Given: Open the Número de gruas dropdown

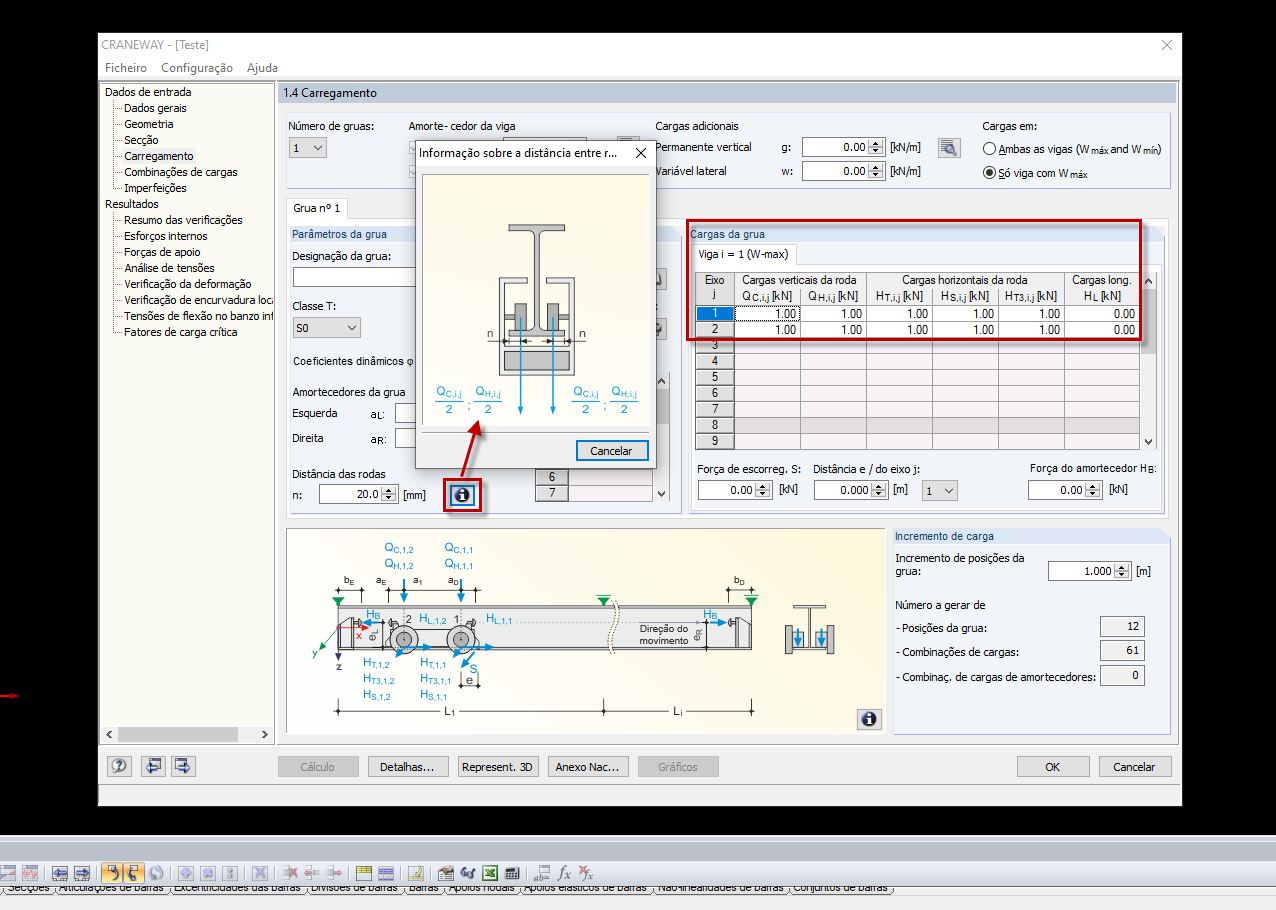Looking at the screenshot, I should [308, 148].
